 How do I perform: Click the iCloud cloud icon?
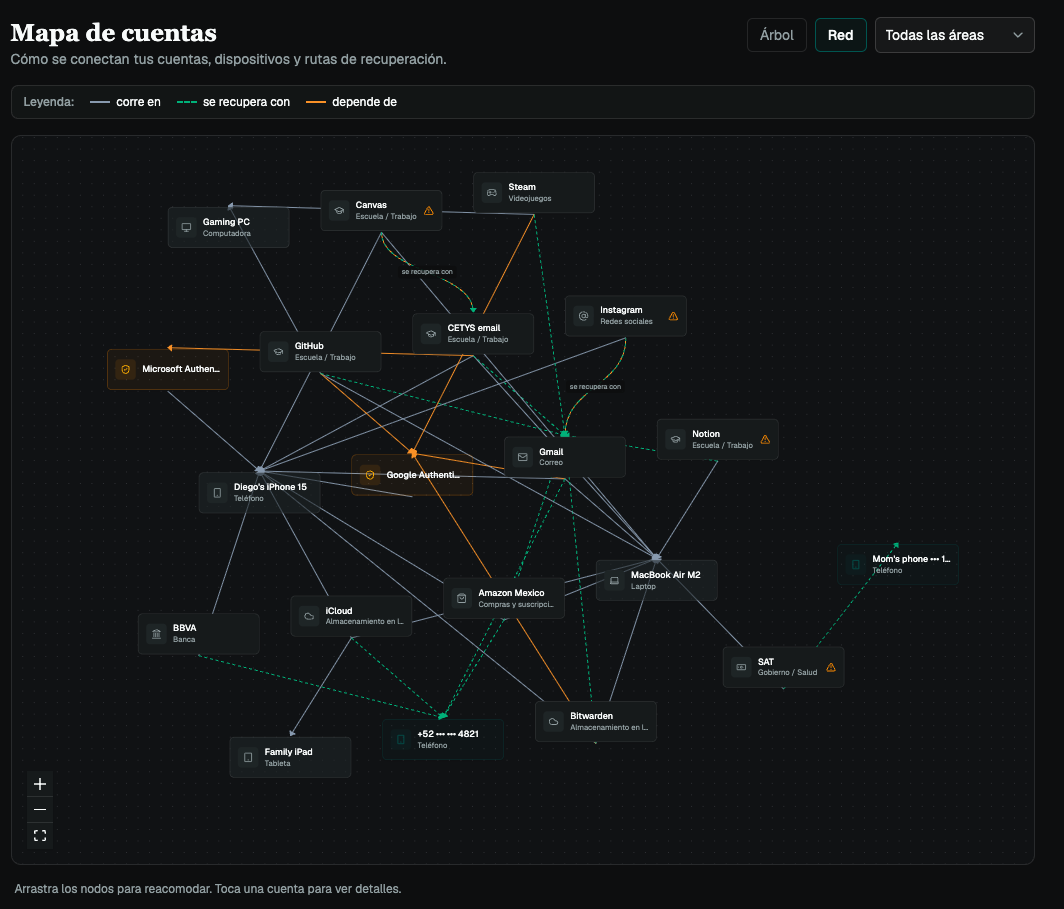click(x=309, y=616)
